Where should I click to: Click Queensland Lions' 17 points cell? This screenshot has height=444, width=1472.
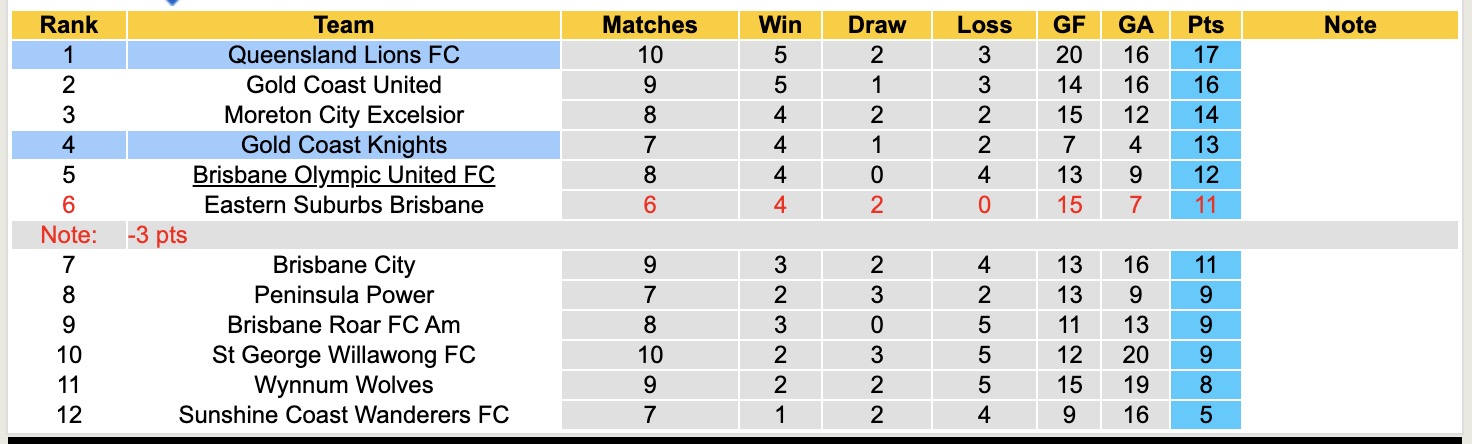point(1206,55)
